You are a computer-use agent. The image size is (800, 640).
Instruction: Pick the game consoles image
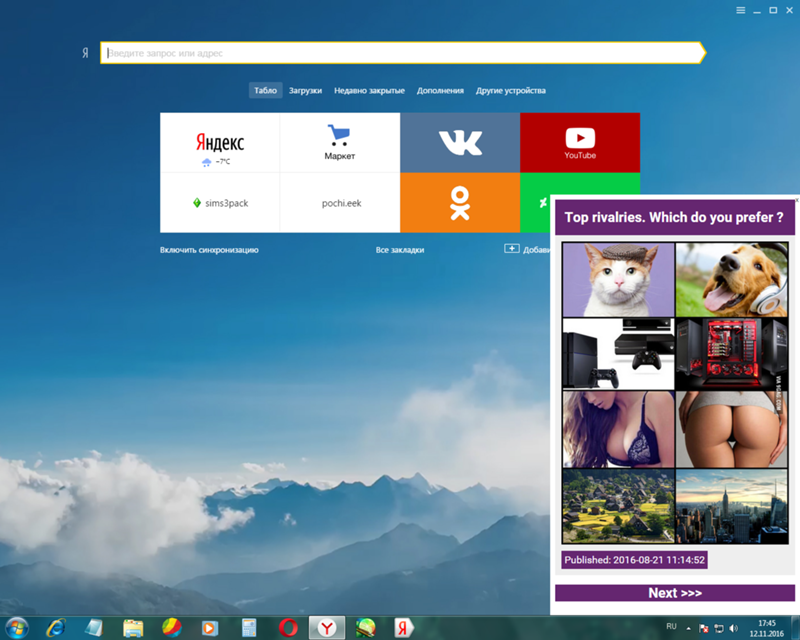618,354
